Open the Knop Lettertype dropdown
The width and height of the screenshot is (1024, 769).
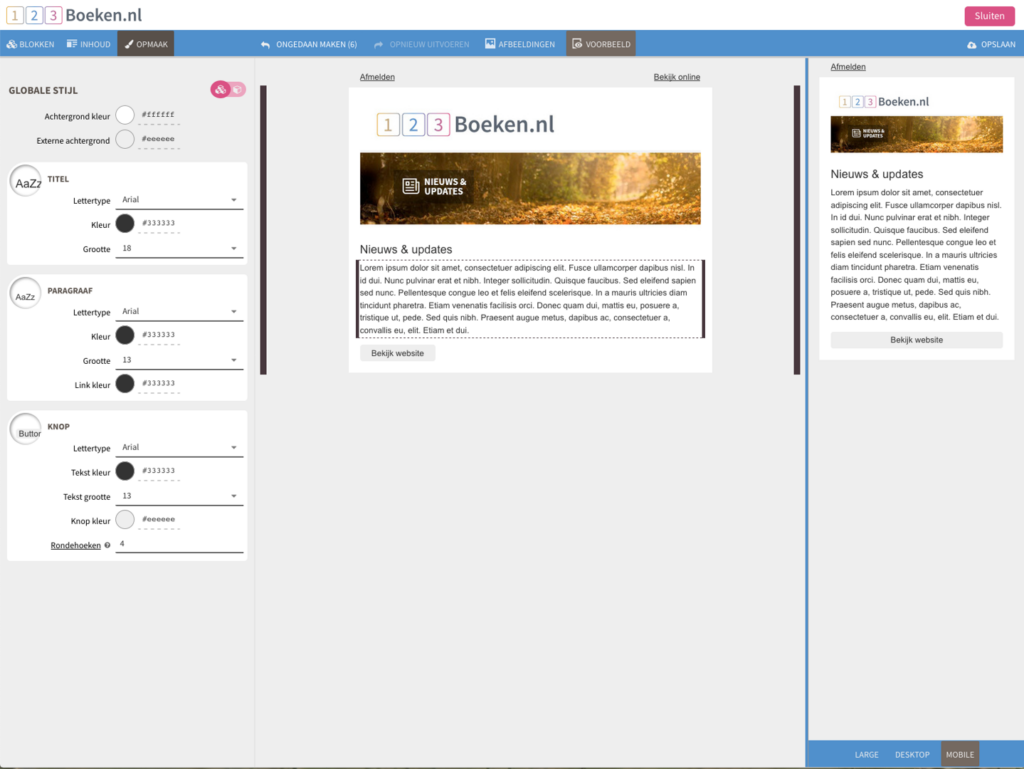pyautogui.click(x=179, y=448)
